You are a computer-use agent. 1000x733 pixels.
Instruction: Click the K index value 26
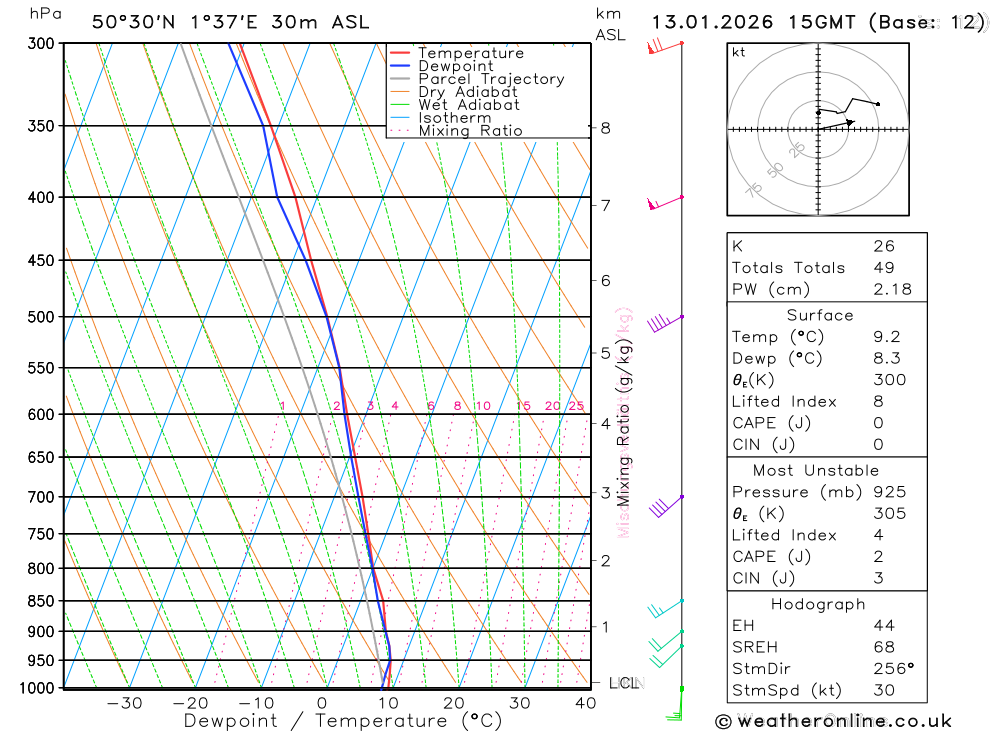click(884, 246)
